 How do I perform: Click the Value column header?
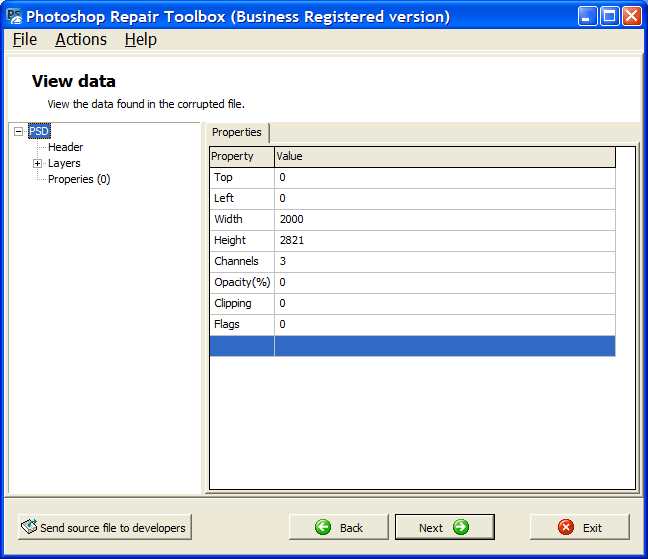tap(445, 157)
